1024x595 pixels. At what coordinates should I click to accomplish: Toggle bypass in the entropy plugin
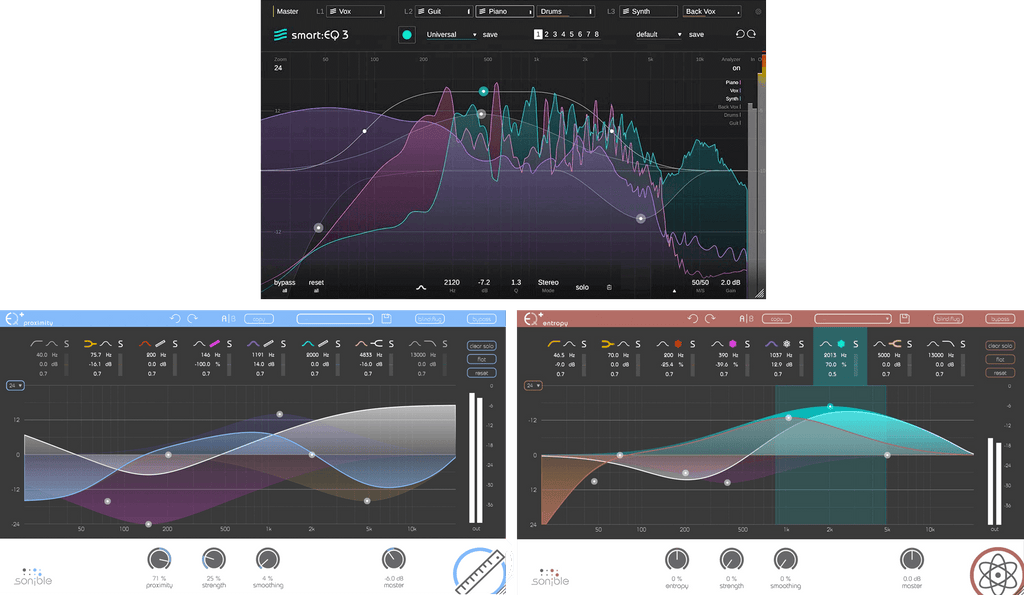tap(999, 319)
